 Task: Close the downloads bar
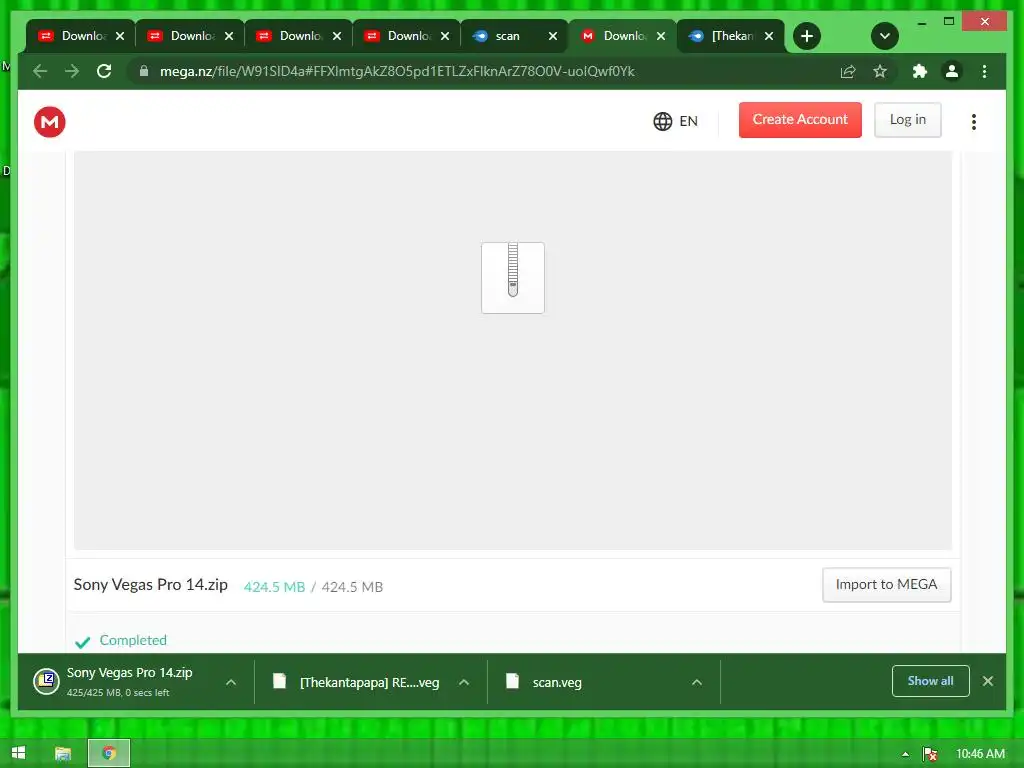(x=987, y=681)
